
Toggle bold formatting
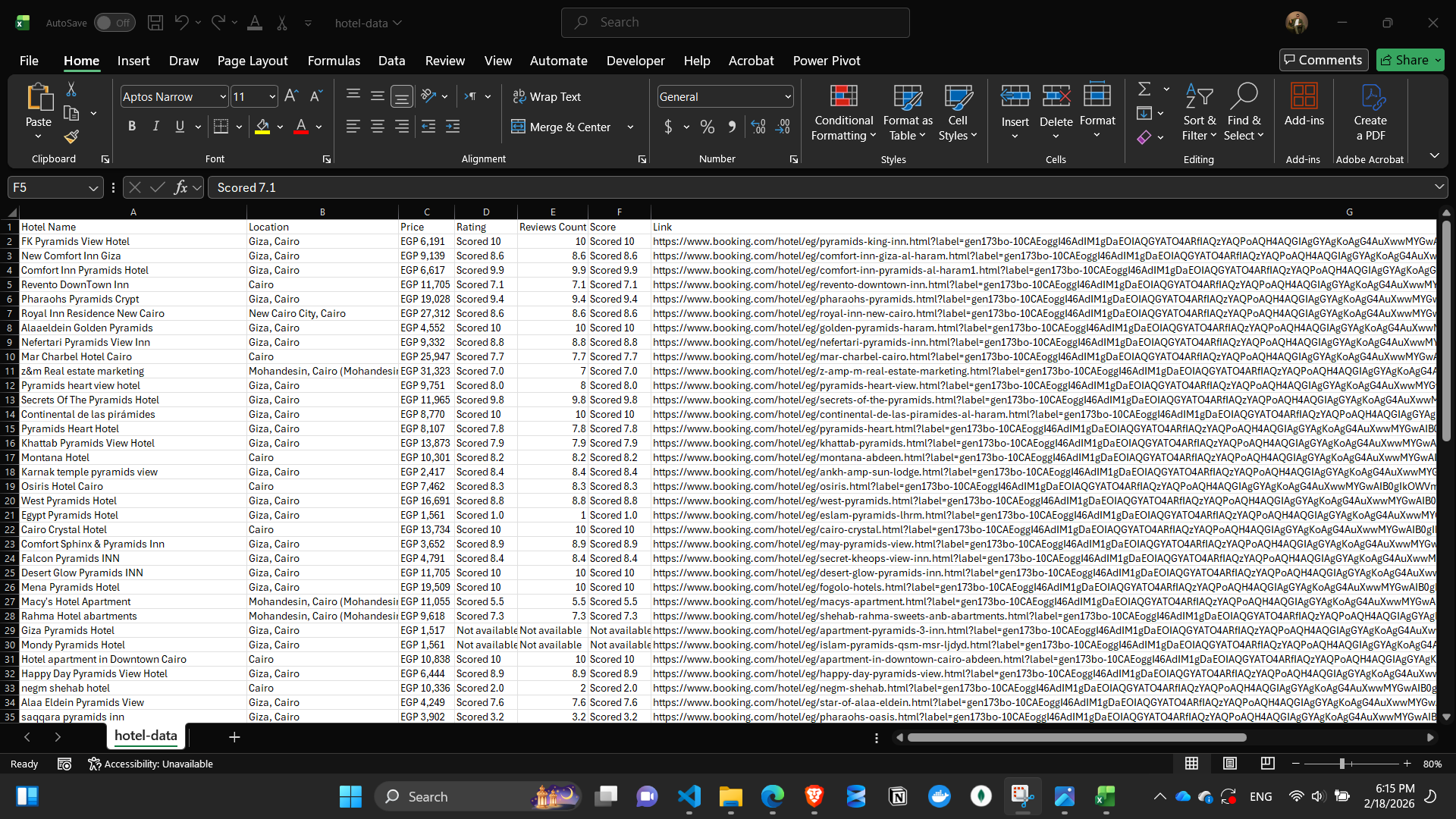pos(131,126)
